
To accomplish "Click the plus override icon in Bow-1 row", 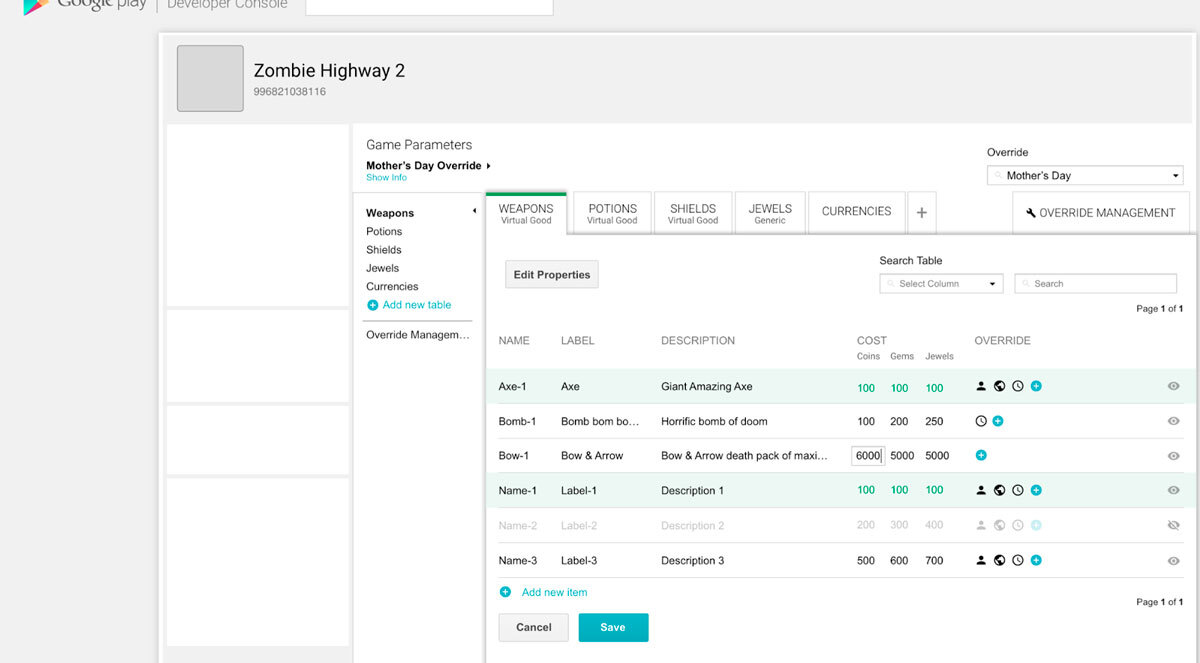I will click(981, 455).
